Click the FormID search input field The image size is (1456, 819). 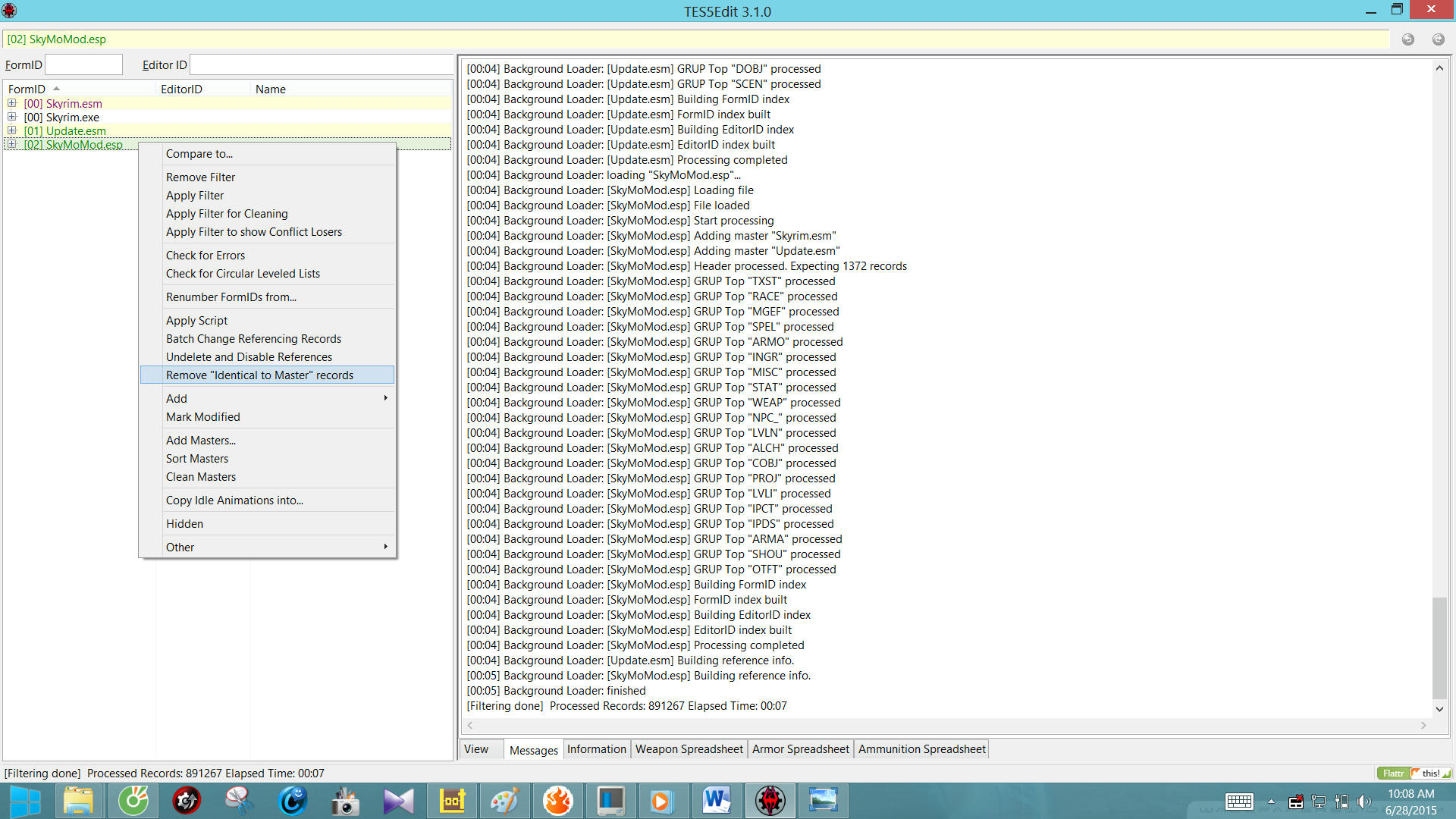pyautogui.click(x=83, y=64)
